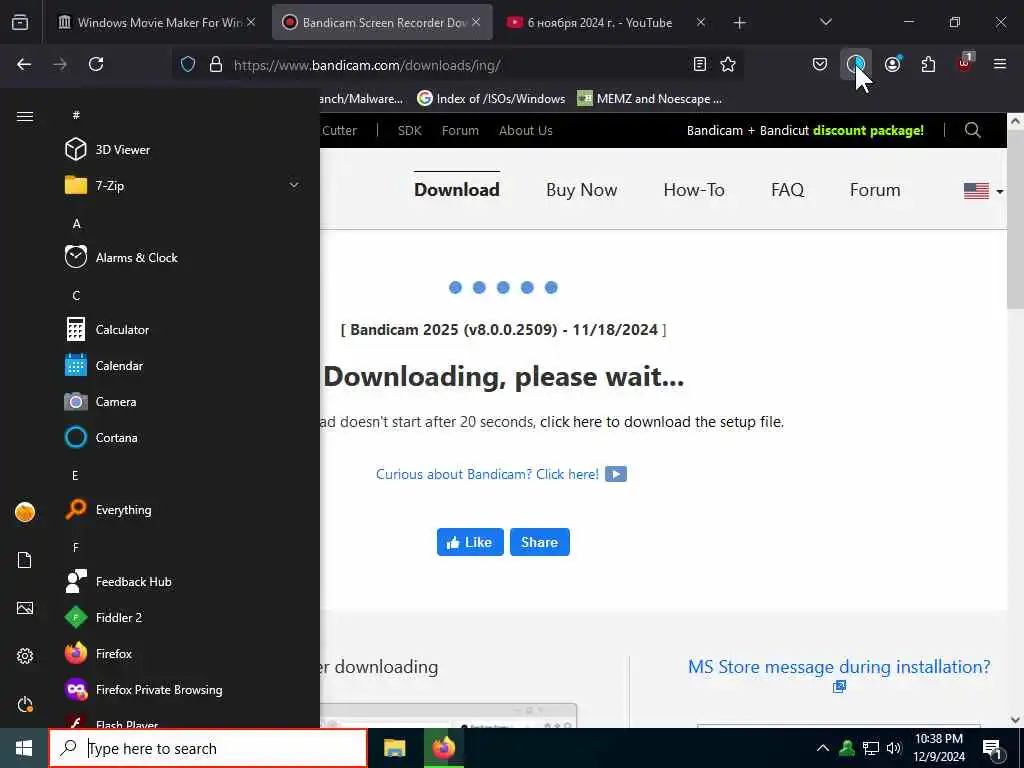Viewport: 1024px width, 768px height.
Task: Click the Windows Start button
Action: (x=24, y=748)
